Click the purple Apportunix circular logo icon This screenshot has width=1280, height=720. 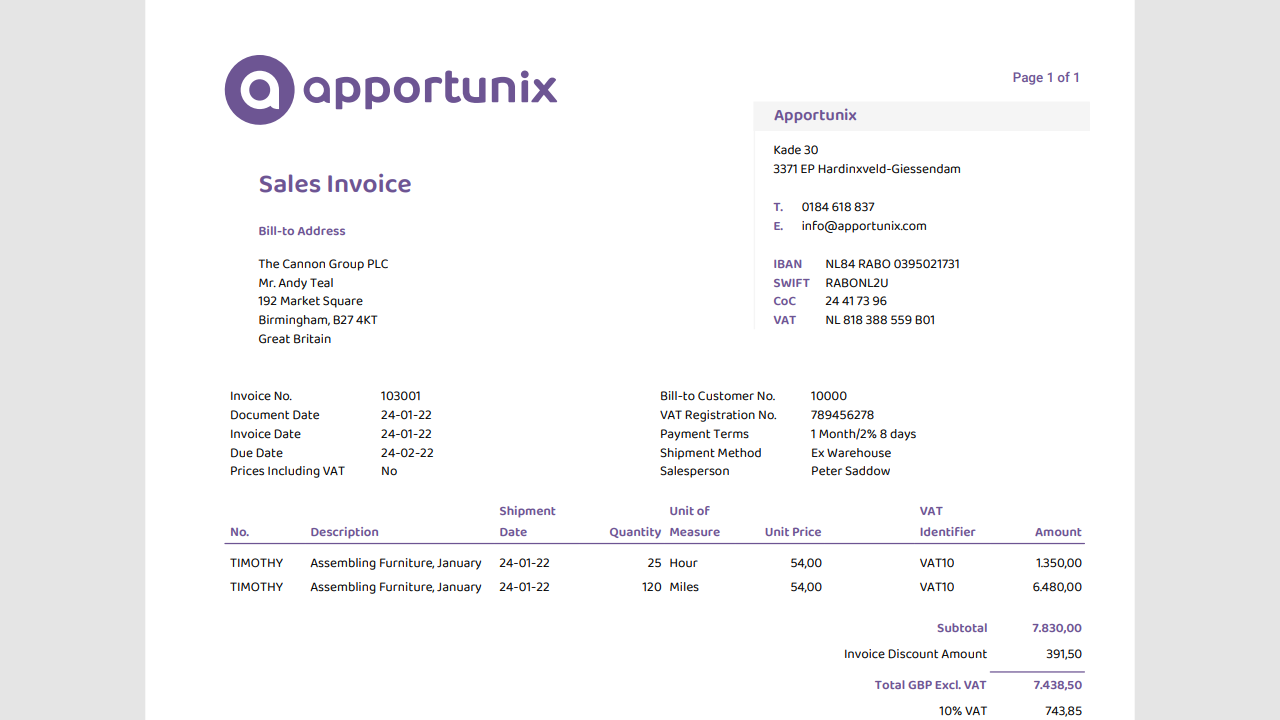point(260,90)
